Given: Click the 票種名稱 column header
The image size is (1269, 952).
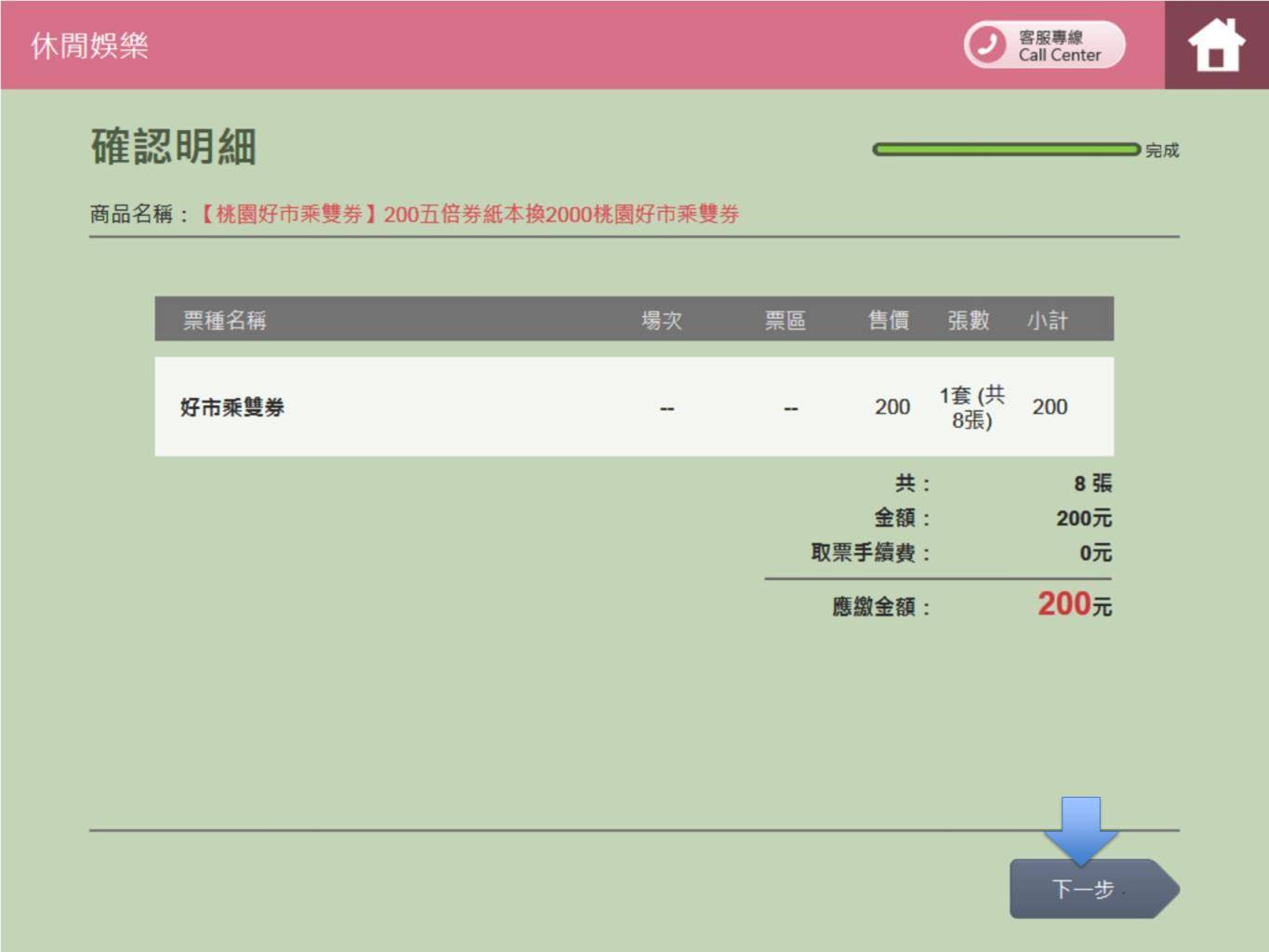Looking at the screenshot, I should coord(224,321).
